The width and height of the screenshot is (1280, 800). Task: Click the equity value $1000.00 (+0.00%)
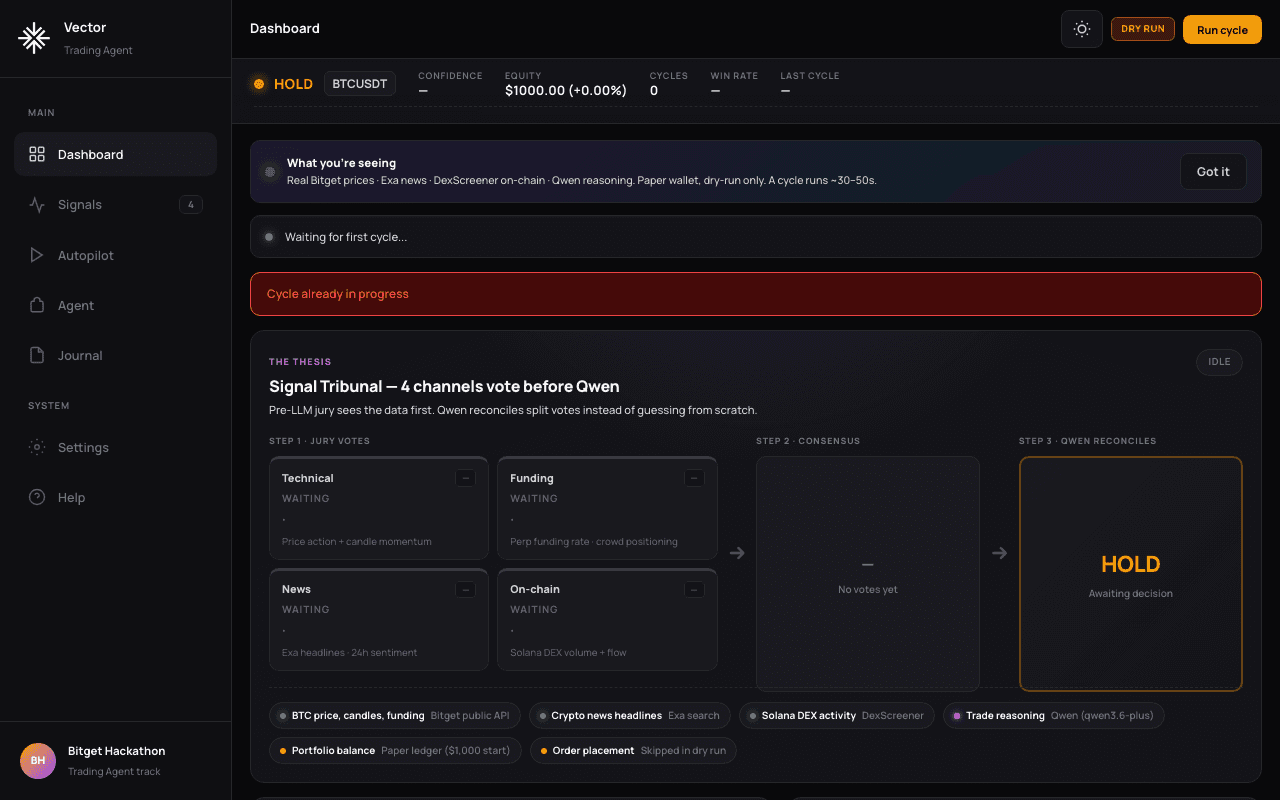click(x=566, y=90)
